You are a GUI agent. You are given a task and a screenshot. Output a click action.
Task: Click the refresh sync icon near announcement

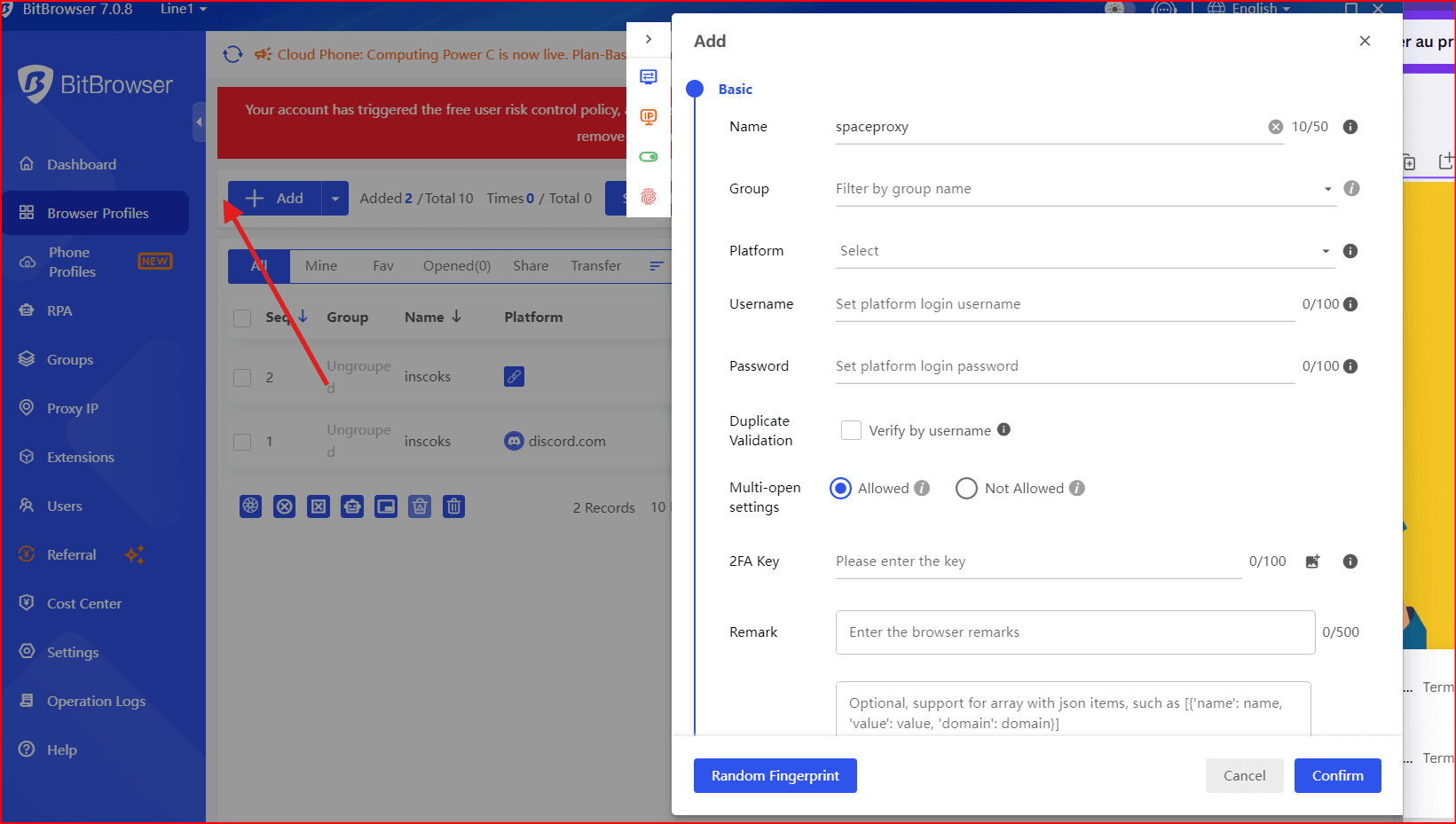tap(232, 54)
